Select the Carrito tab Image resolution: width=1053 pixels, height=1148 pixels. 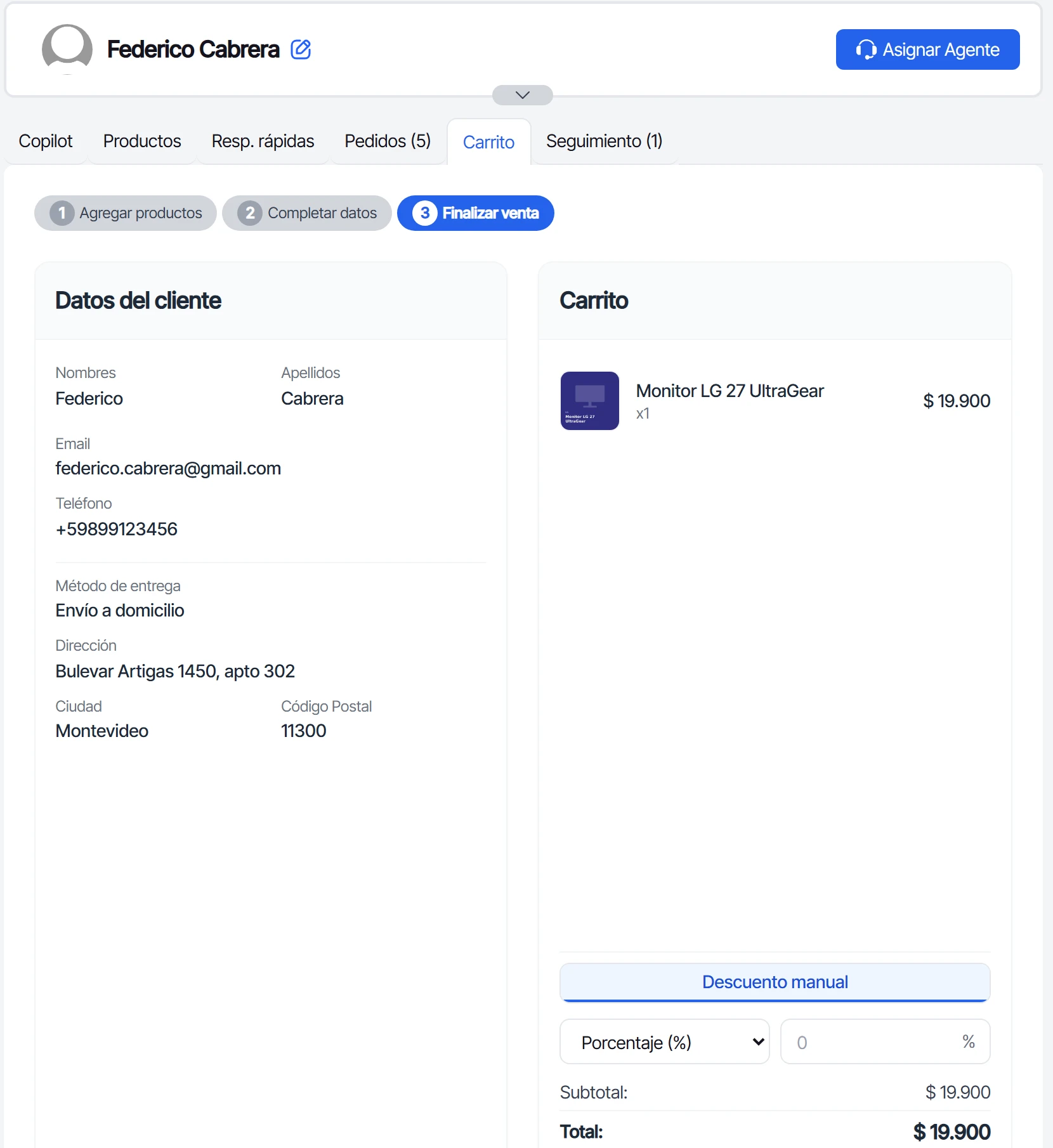coord(488,142)
